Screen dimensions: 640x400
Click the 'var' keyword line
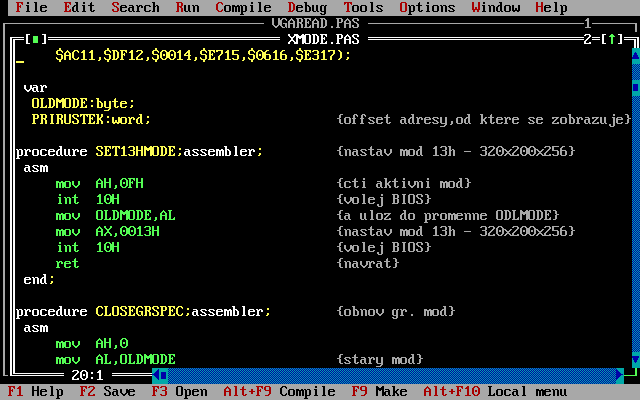click(36, 87)
